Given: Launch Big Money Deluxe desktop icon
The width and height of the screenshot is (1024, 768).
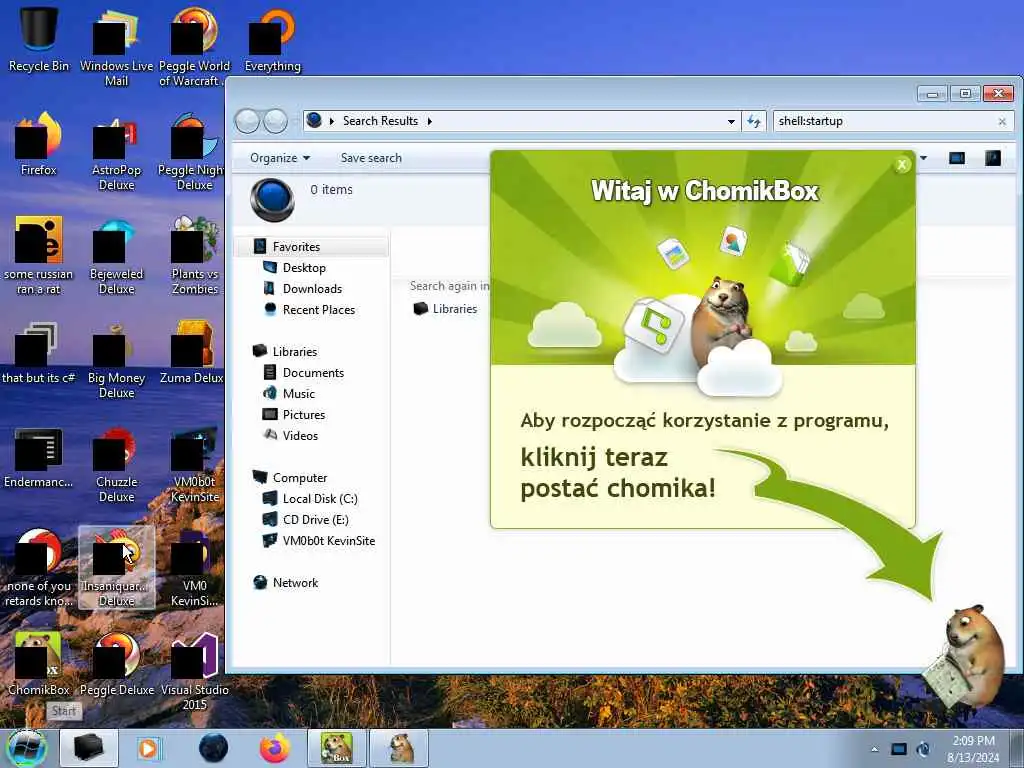Looking at the screenshot, I should 116,359.
